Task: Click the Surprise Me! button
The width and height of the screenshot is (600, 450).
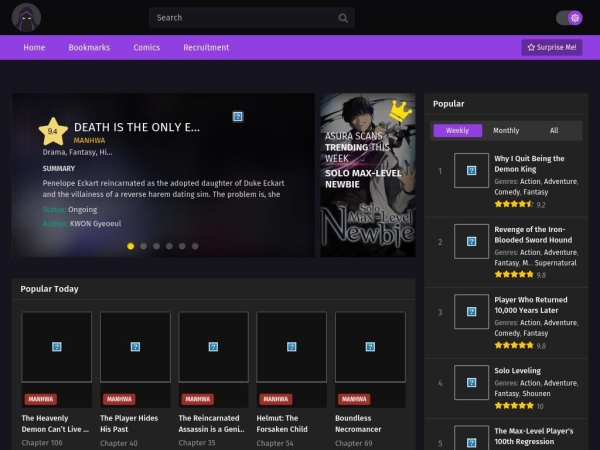Action: pyautogui.click(x=552, y=47)
